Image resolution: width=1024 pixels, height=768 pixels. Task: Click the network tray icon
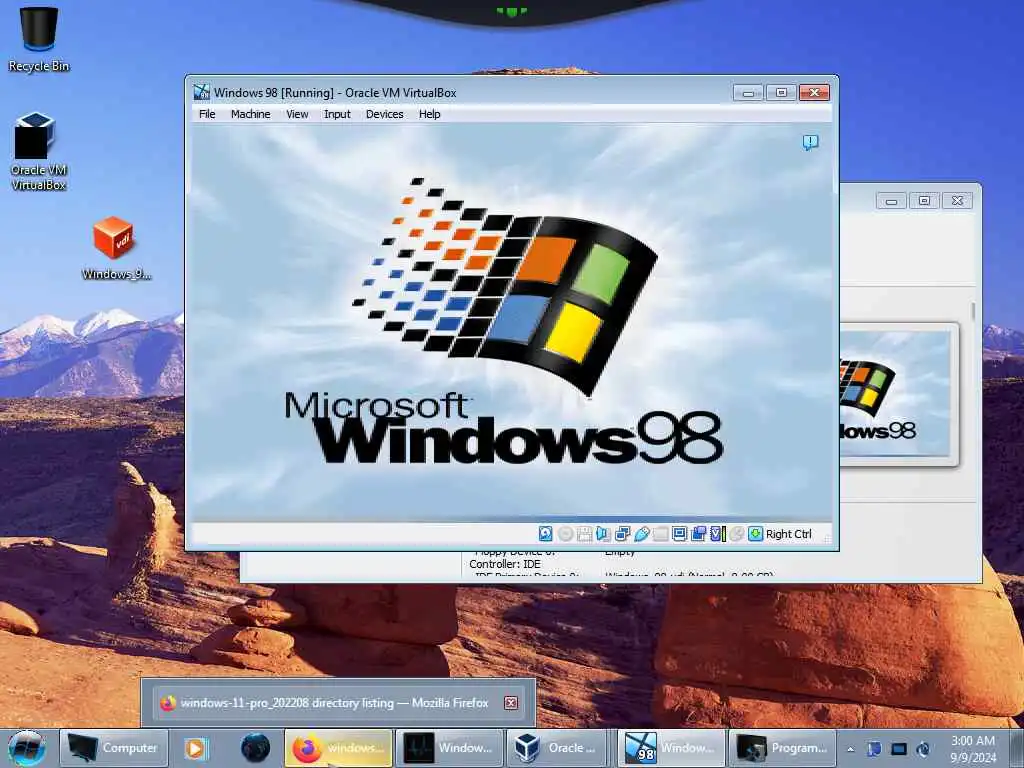[899, 748]
